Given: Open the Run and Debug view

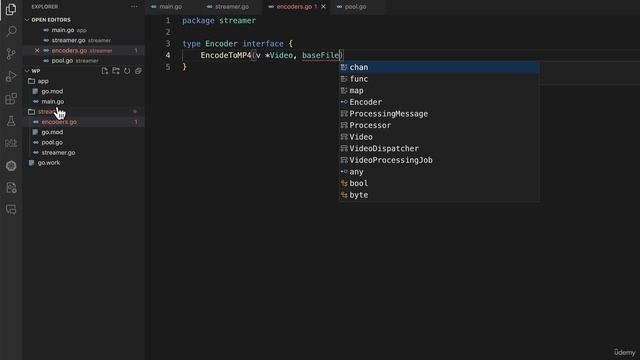Looking at the screenshot, I should pyautogui.click(x=11, y=76).
